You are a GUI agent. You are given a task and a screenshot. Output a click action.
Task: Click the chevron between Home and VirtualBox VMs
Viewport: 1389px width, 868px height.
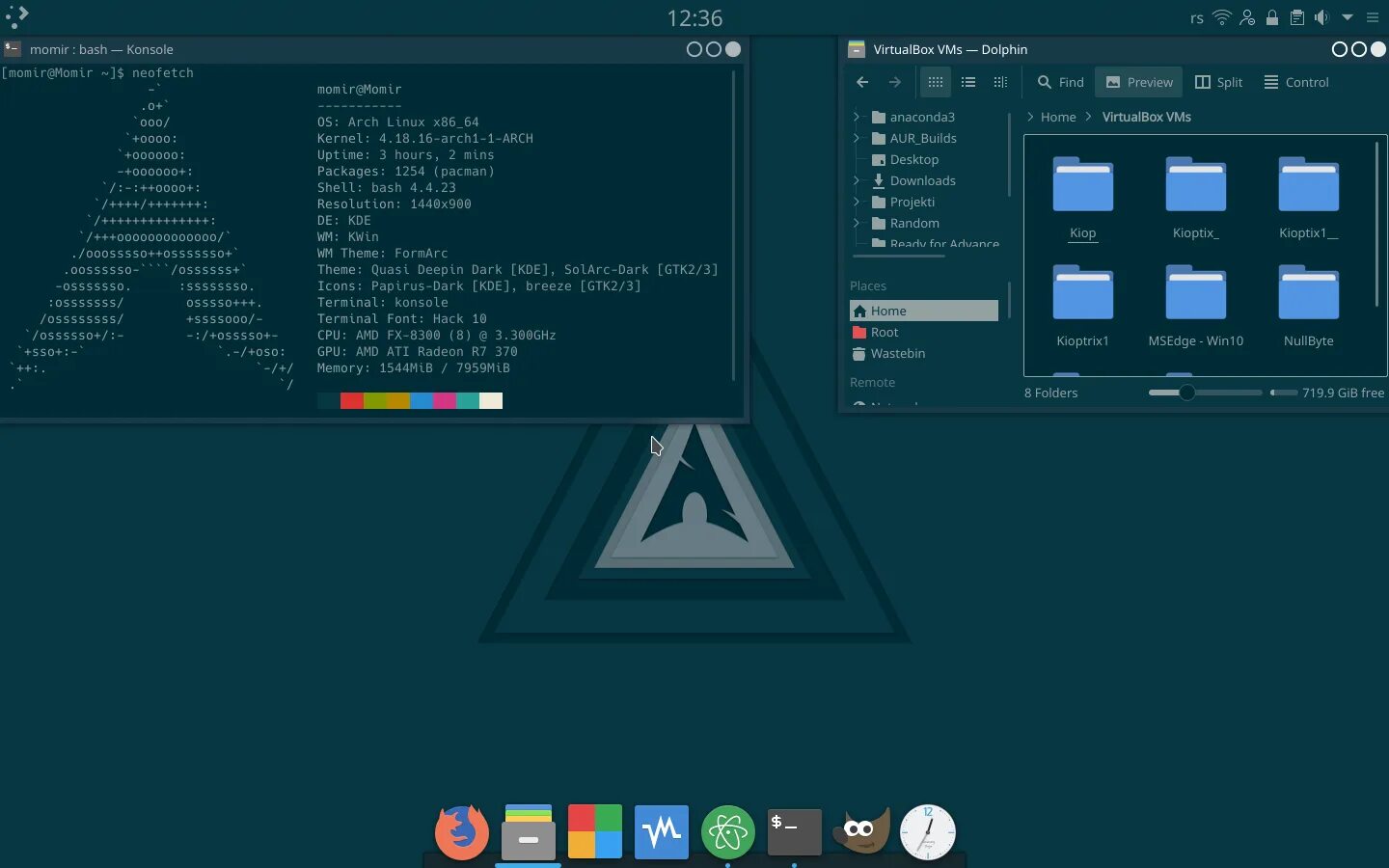coord(1089,117)
